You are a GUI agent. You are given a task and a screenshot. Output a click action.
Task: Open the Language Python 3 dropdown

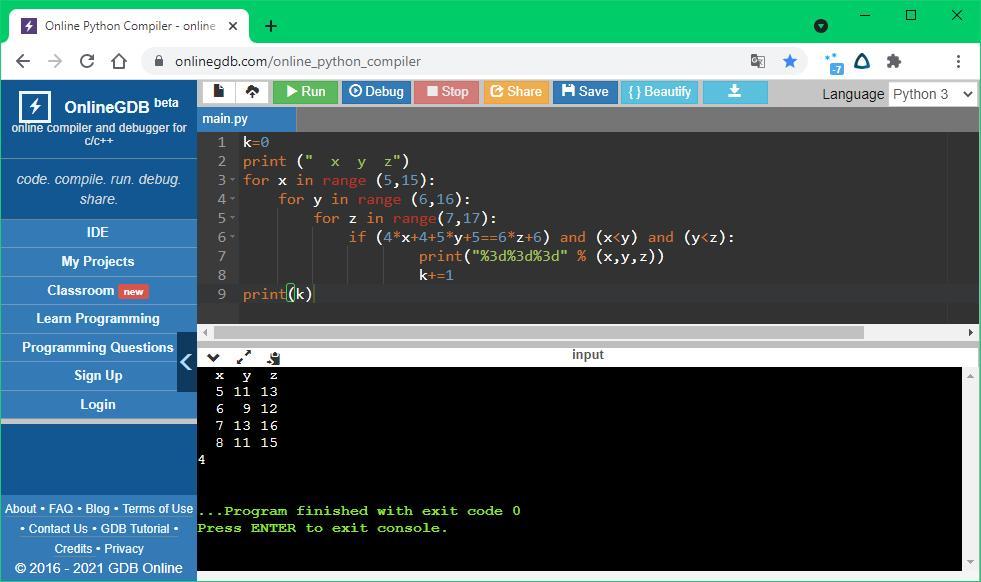click(932, 94)
